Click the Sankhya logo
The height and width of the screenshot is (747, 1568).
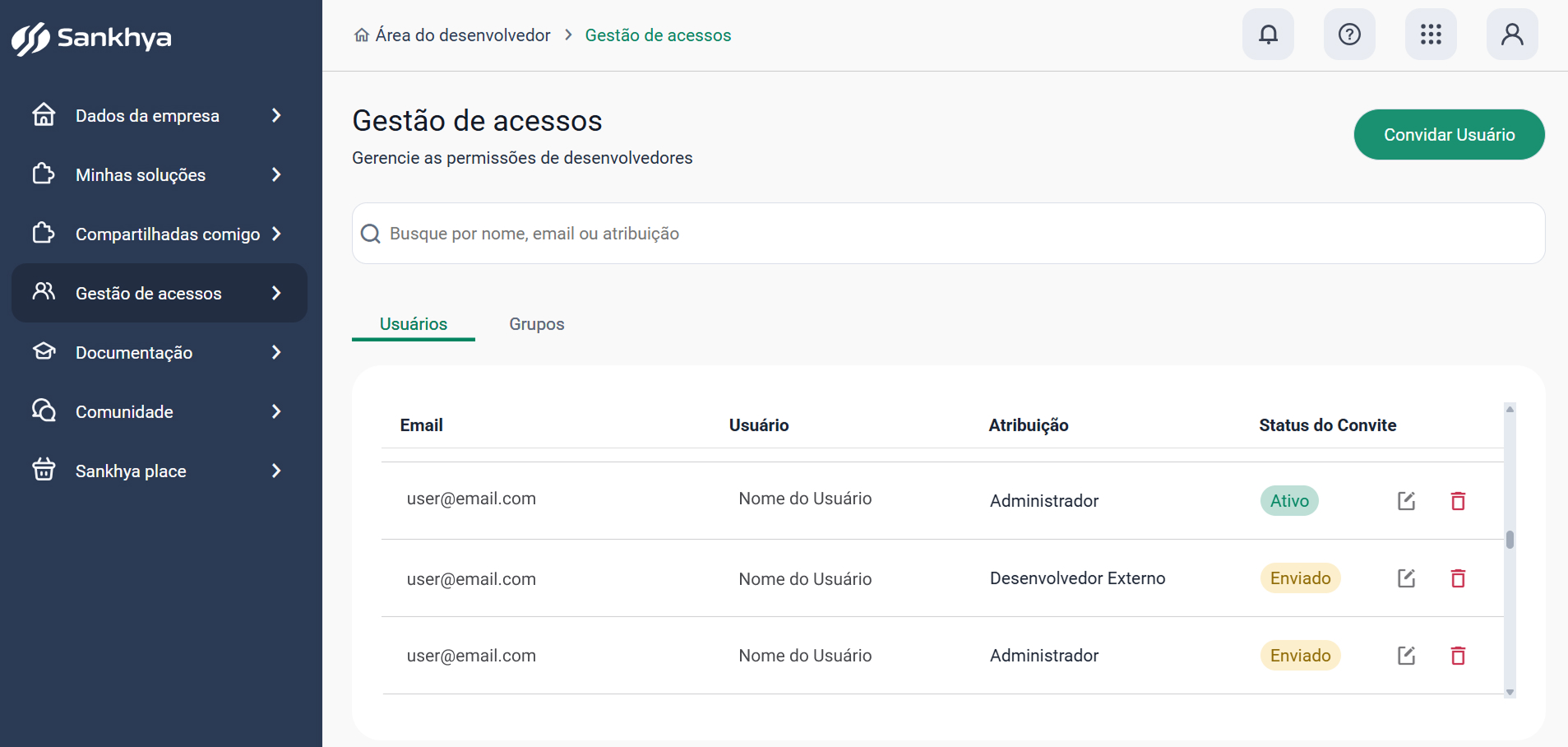click(x=91, y=38)
